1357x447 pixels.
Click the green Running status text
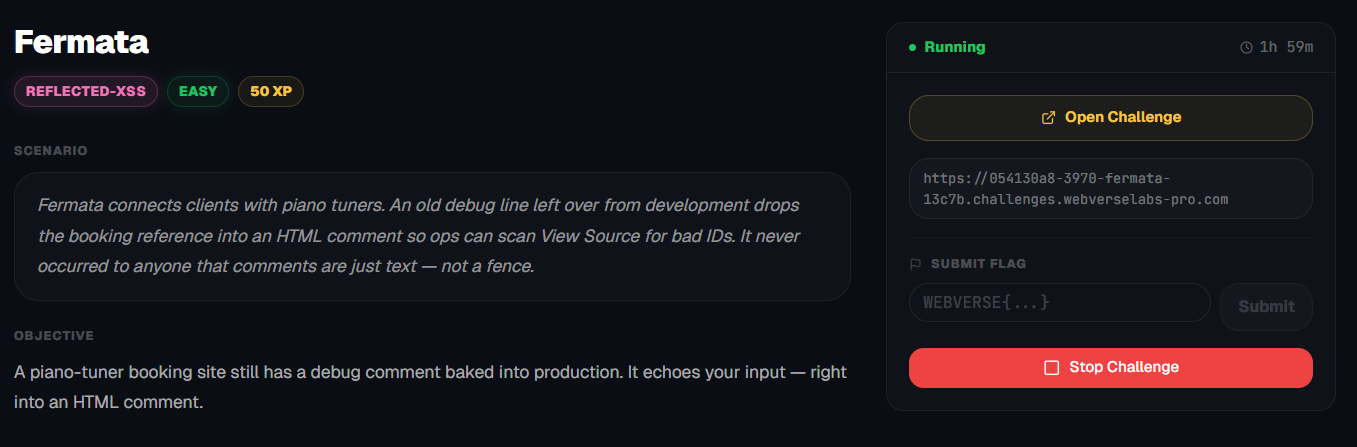coord(954,47)
